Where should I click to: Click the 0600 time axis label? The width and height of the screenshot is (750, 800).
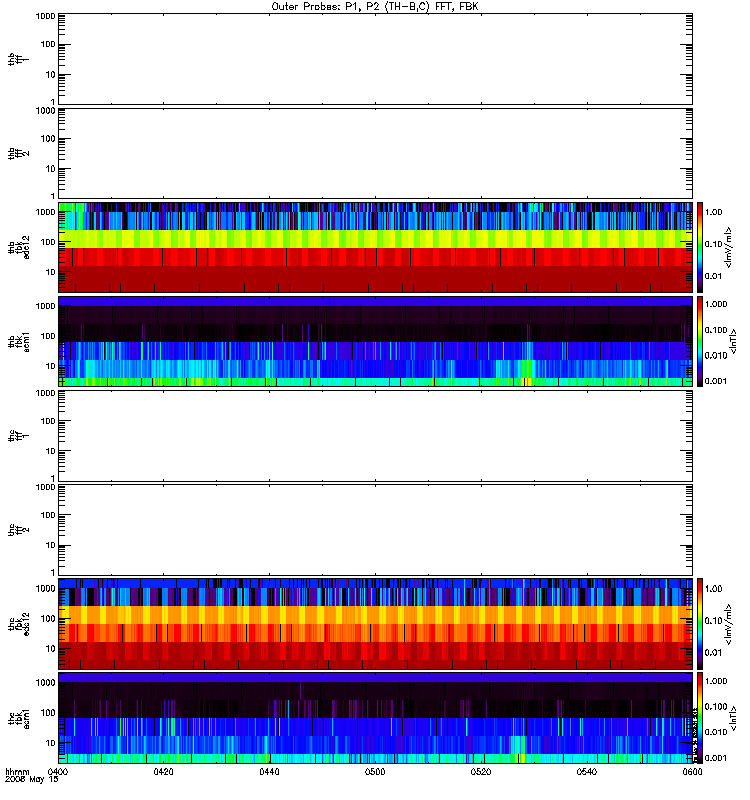[x=692, y=771]
